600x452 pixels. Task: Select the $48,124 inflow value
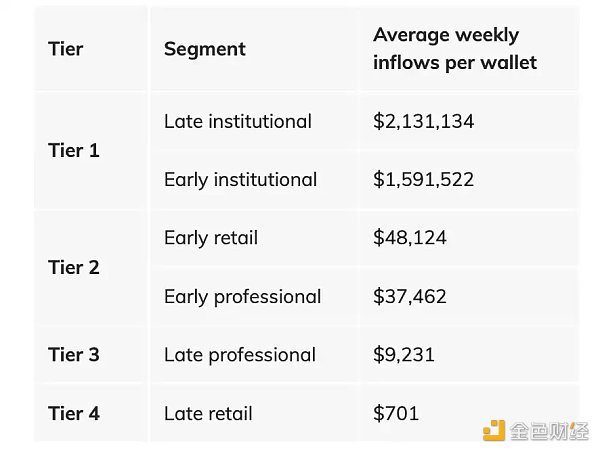pyautogui.click(x=410, y=238)
